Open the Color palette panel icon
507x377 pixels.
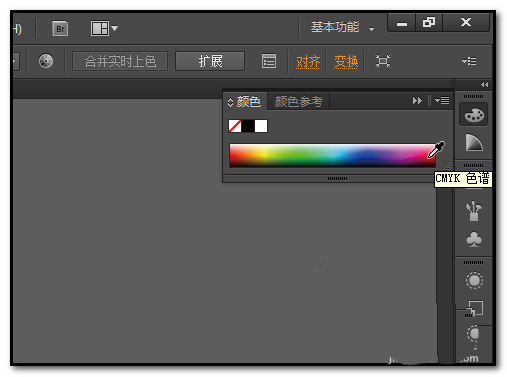[474, 115]
